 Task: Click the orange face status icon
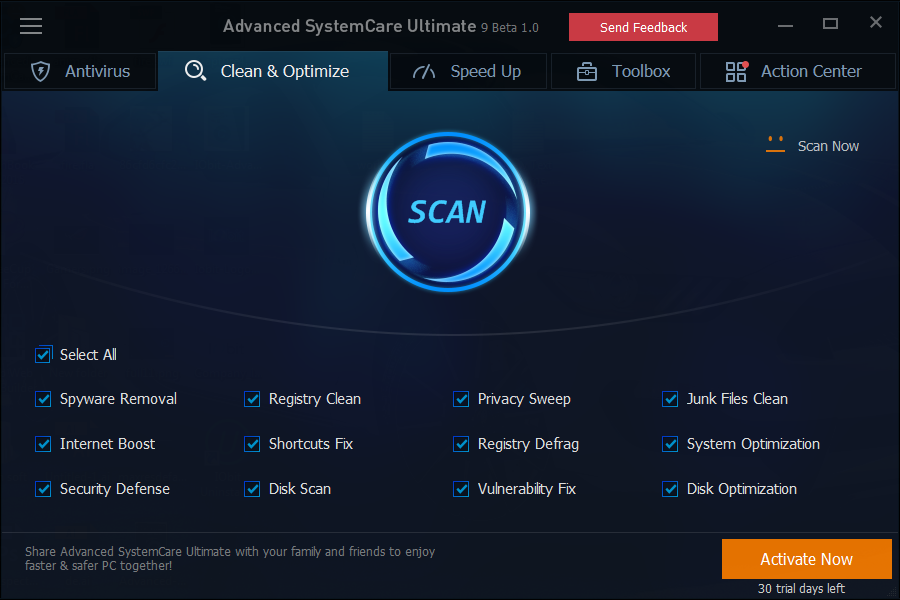click(x=775, y=145)
